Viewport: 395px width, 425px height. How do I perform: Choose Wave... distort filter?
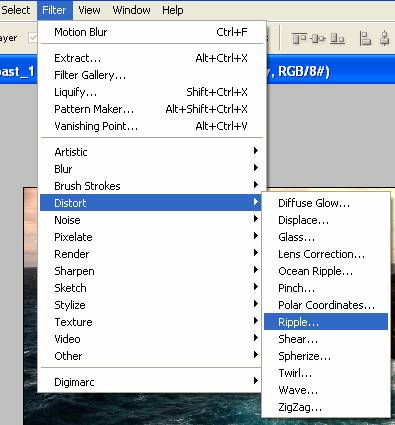click(x=326, y=390)
